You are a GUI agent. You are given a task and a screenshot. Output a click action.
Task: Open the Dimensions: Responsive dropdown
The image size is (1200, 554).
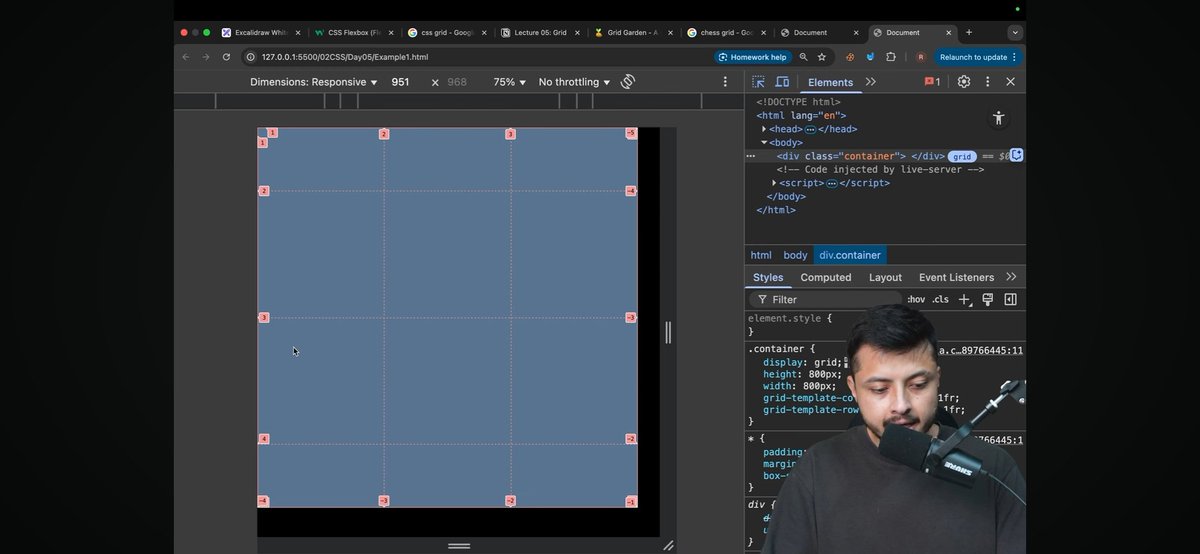(x=314, y=82)
